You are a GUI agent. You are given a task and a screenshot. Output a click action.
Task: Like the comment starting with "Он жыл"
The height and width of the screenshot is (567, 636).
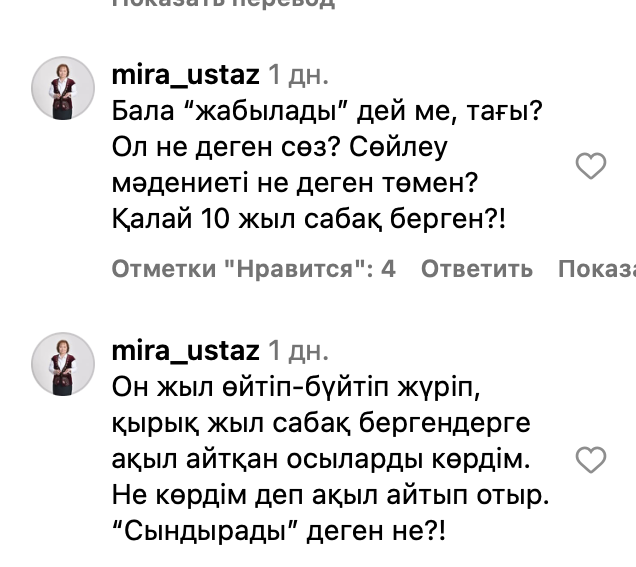592,459
